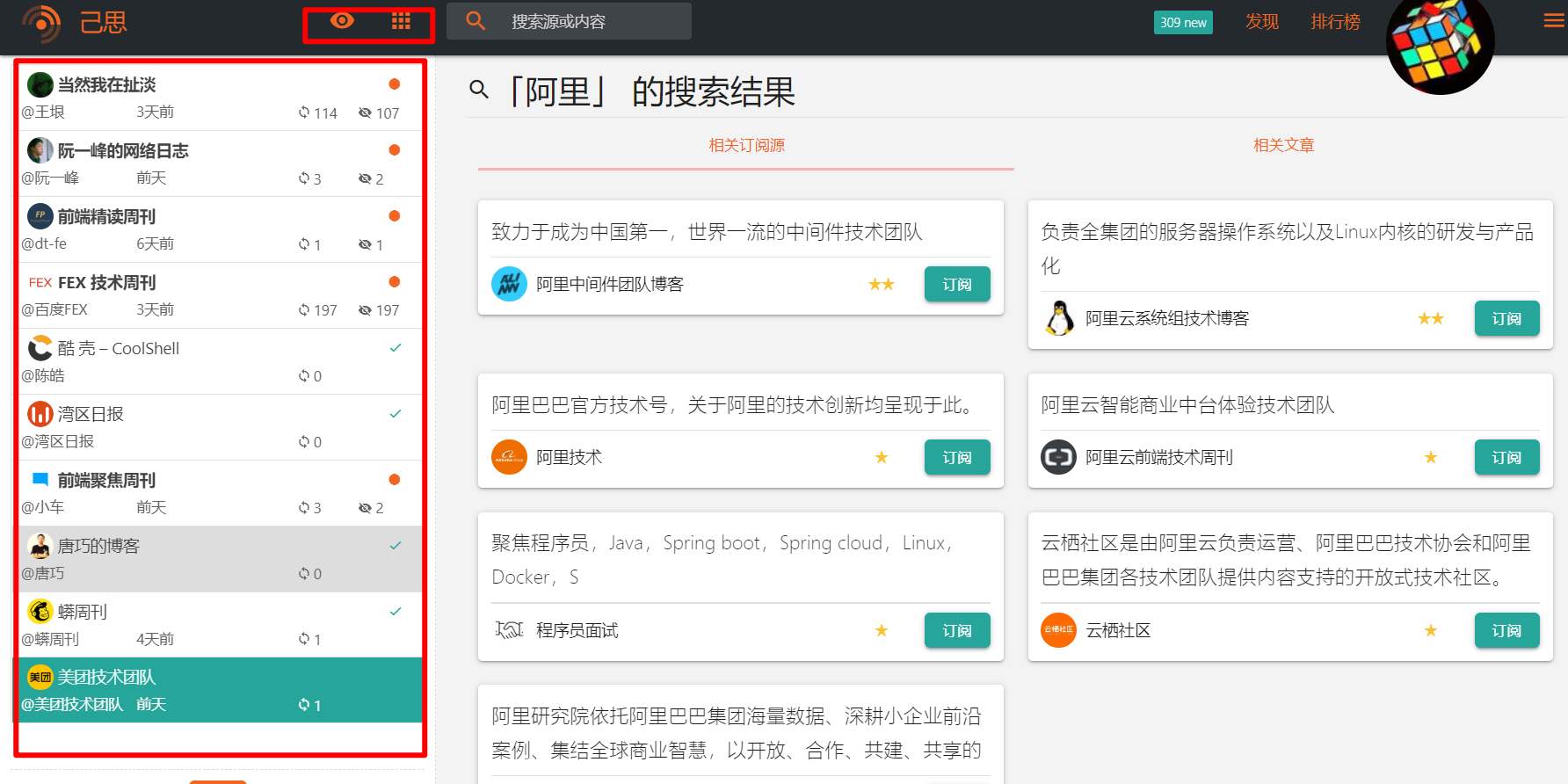Click the 美团 yellow logo icon
Image resolution: width=1568 pixels, height=784 pixels.
[x=40, y=677]
